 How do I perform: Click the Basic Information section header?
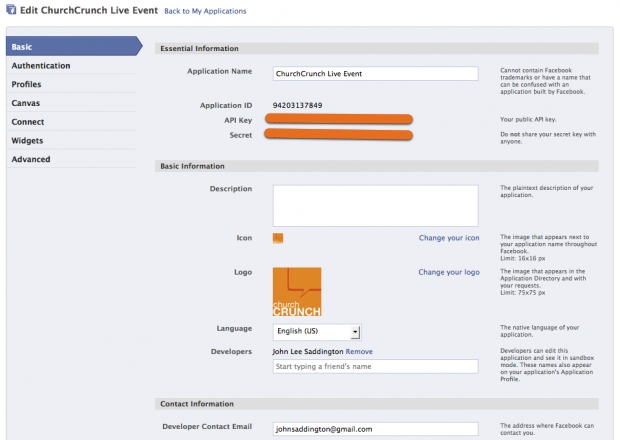pos(377,166)
